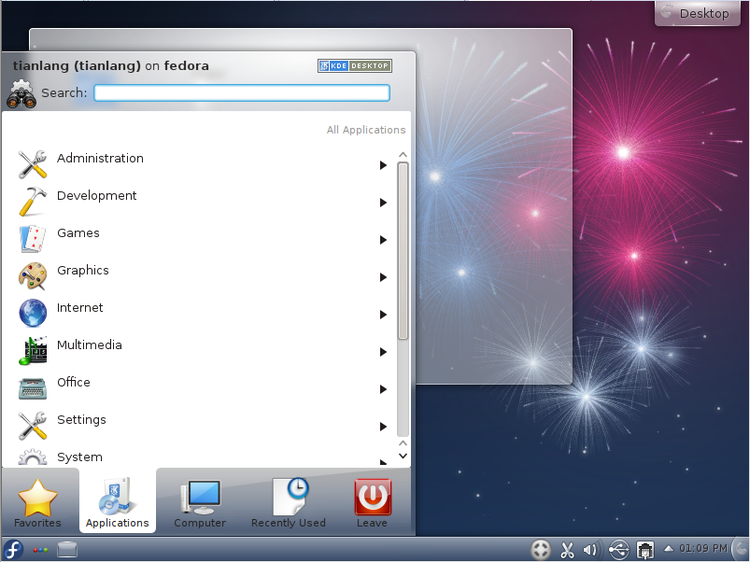750x562 pixels.
Task: Click the USB device notifier icon
Action: click(618, 550)
